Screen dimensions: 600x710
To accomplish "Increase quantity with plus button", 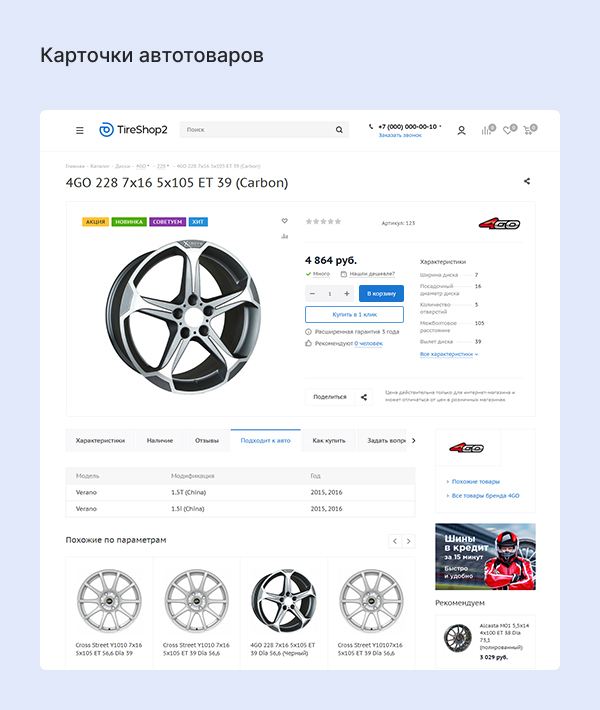I will 347,293.
